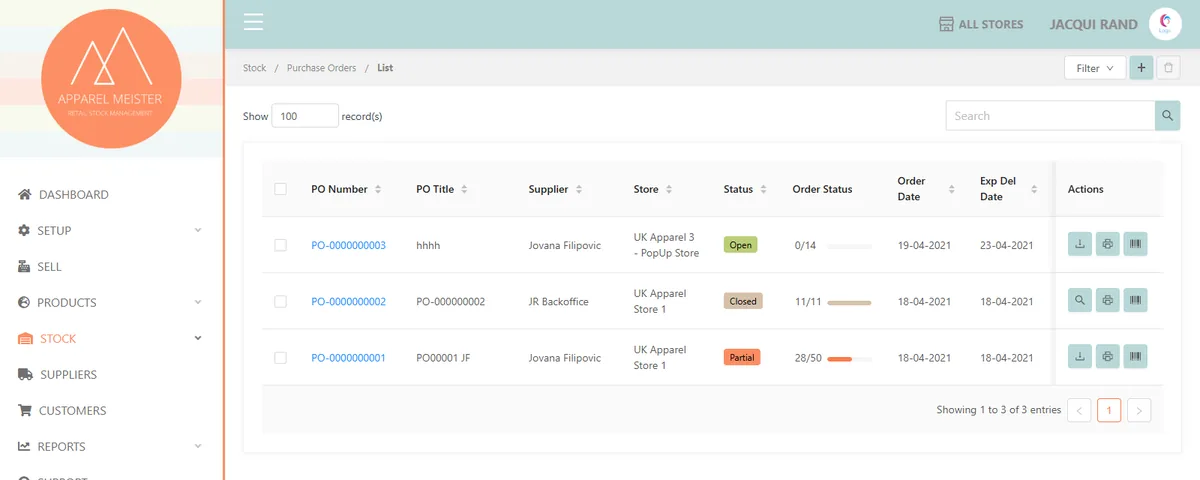Print icon for PO-0000000003
This screenshot has height=480, width=1200.
tap(1107, 245)
